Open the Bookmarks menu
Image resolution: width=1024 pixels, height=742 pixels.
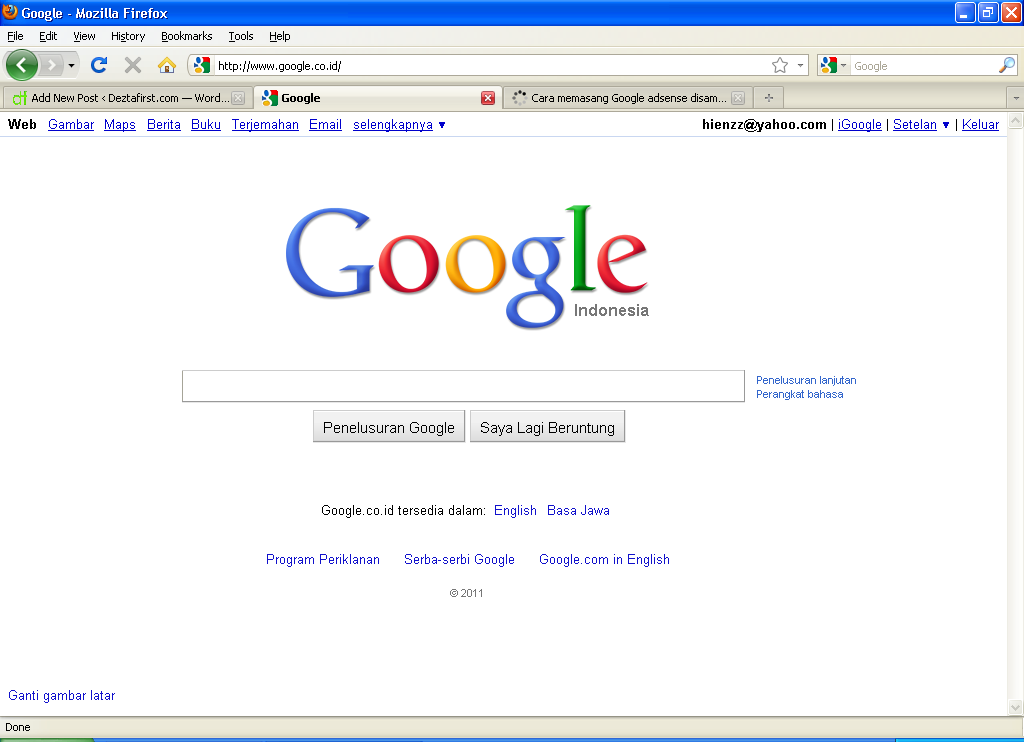pos(187,36)
